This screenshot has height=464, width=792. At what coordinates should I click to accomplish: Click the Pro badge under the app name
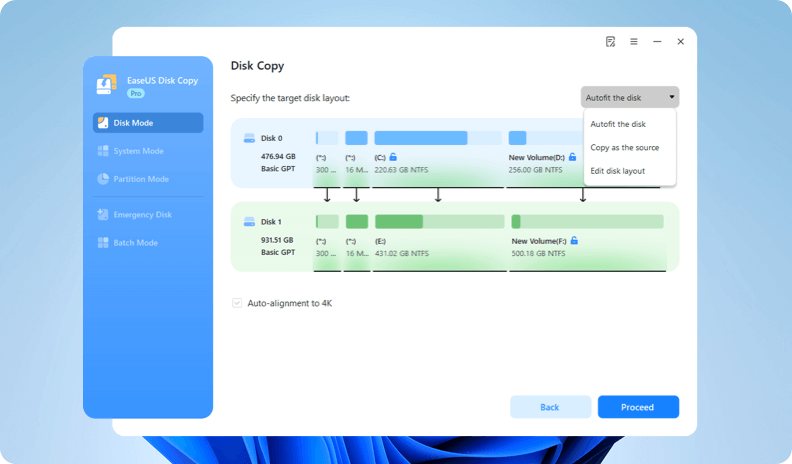tap(135, 93)
